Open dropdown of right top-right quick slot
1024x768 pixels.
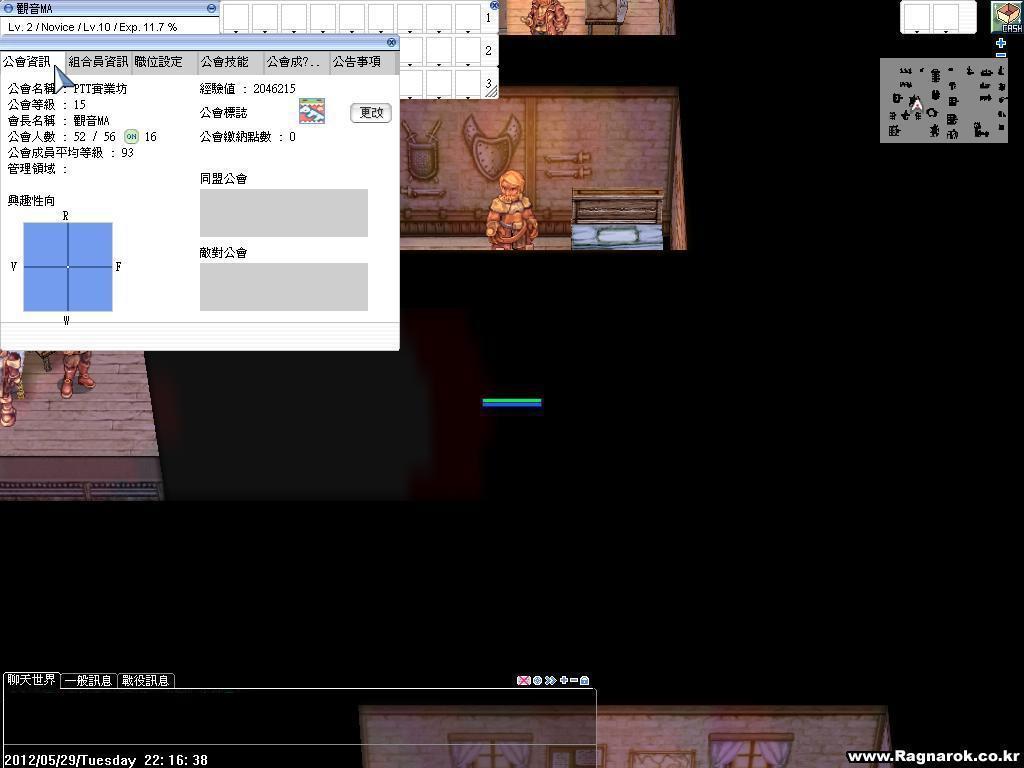point(946,31)
